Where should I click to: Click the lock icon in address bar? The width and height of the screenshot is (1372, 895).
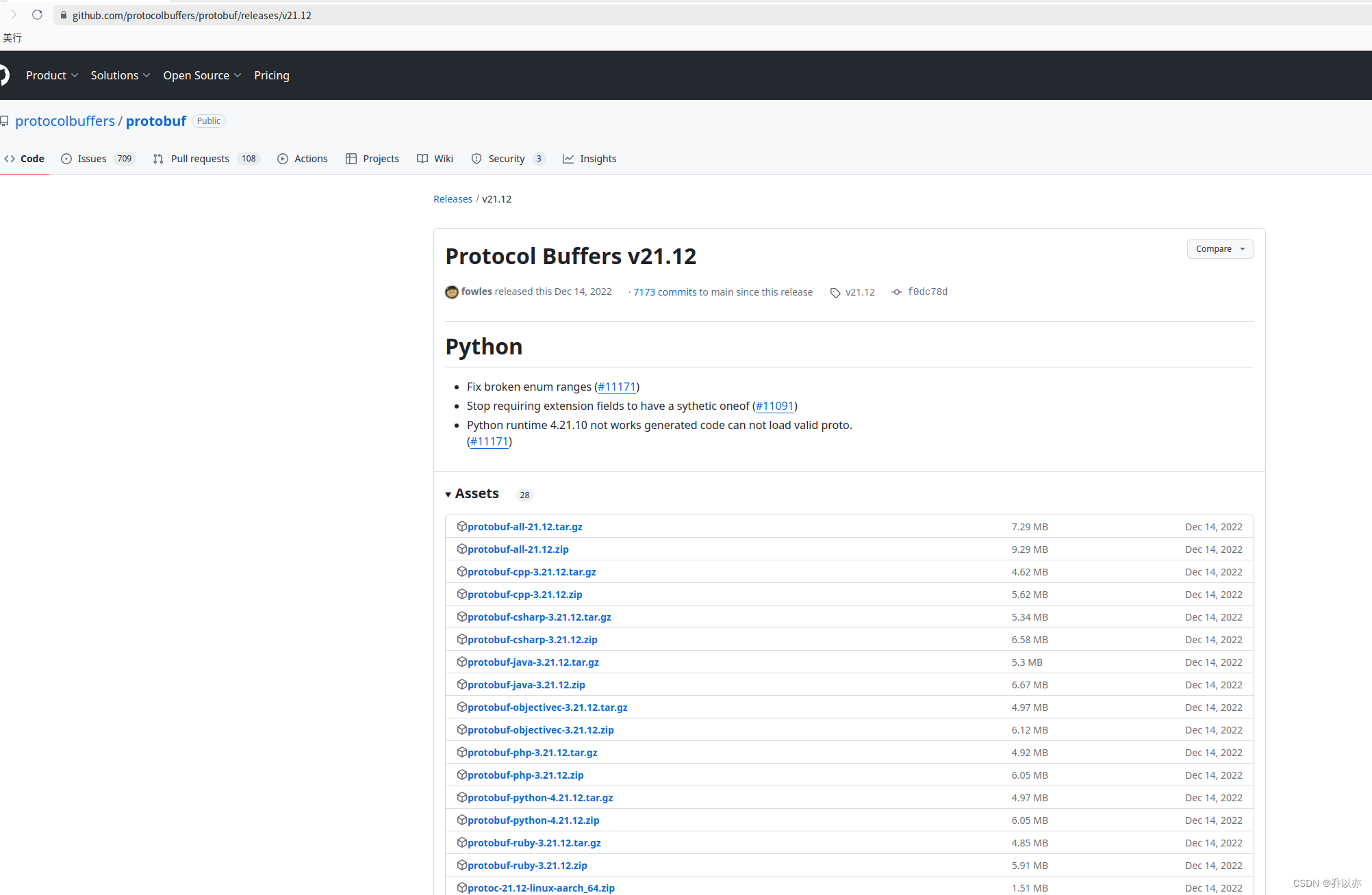click(x=64, y=15)
